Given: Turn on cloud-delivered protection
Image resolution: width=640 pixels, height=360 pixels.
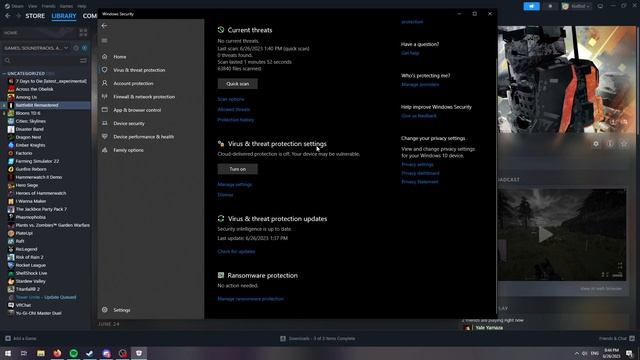Looking at the screenshot, I should (238, 169).
